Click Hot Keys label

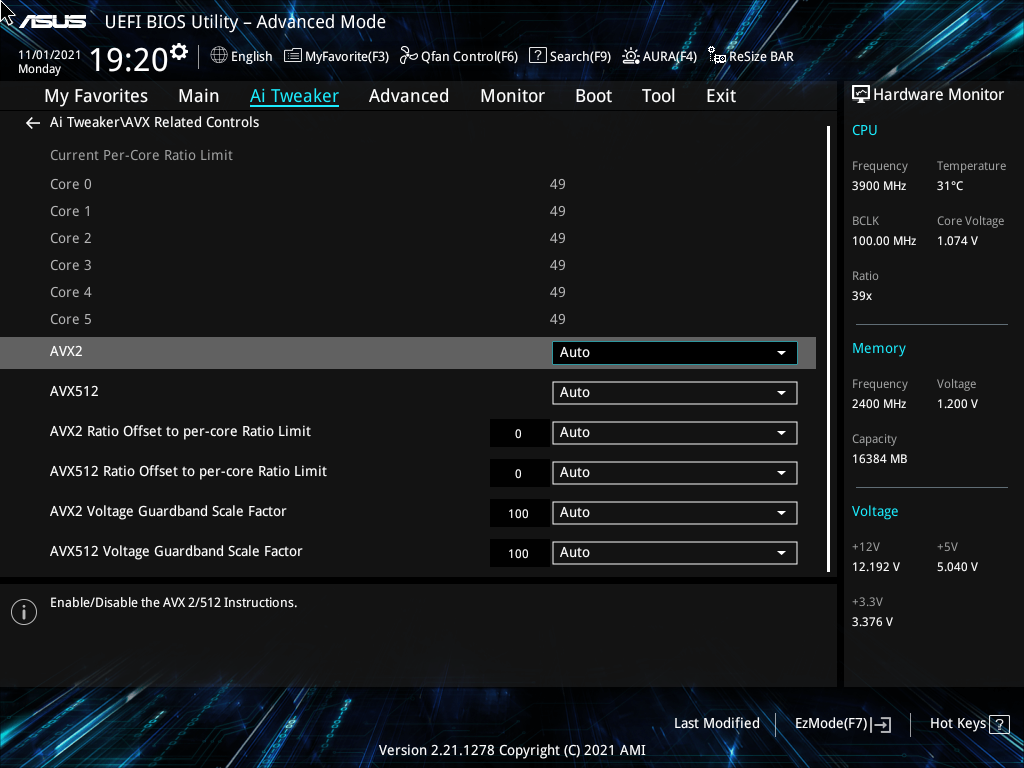coord(957,724)
